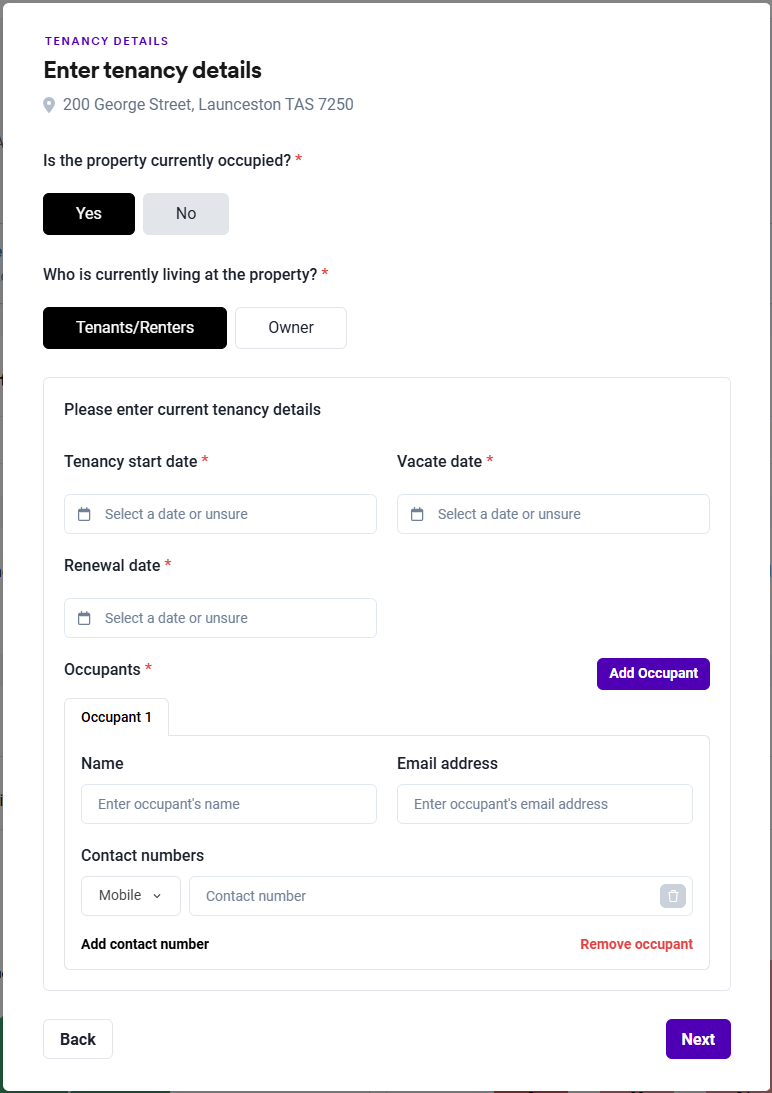This screenshot has height=1093, width=772.
Task: Select Yes for property occupied
Action: click(x=89, y=214)
